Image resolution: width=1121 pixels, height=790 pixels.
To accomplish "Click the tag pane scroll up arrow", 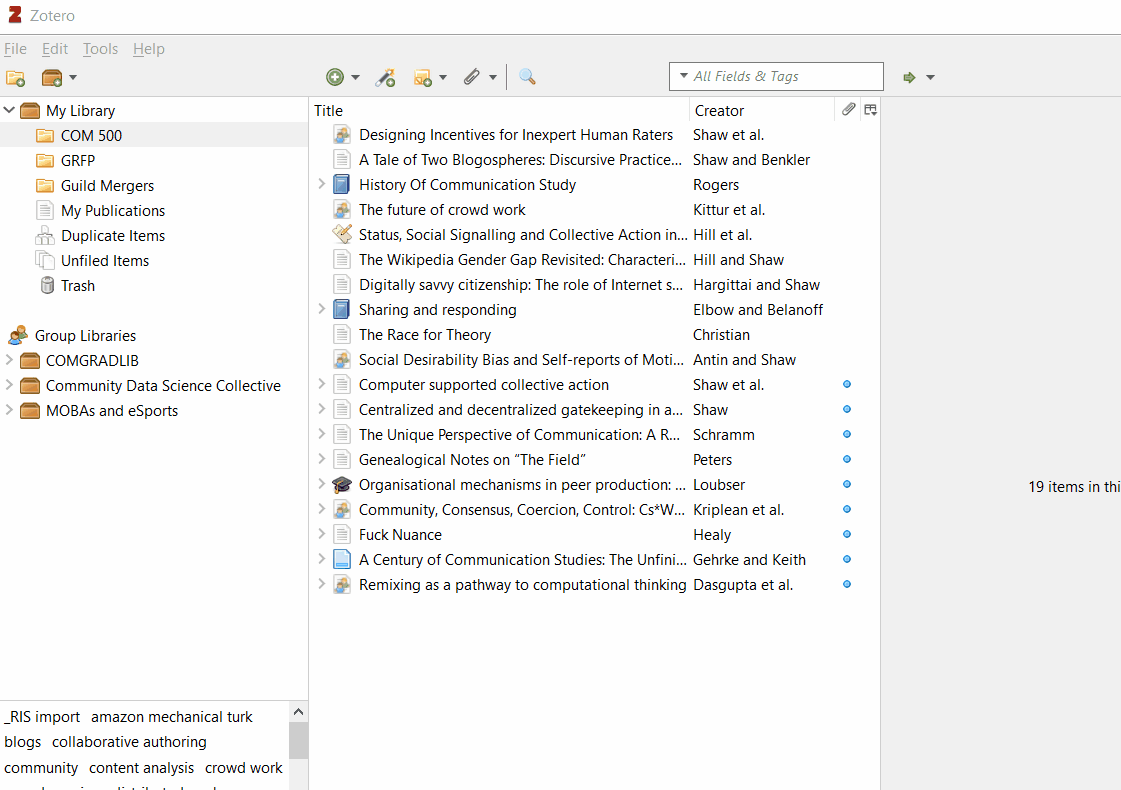I will pos(298,712).
